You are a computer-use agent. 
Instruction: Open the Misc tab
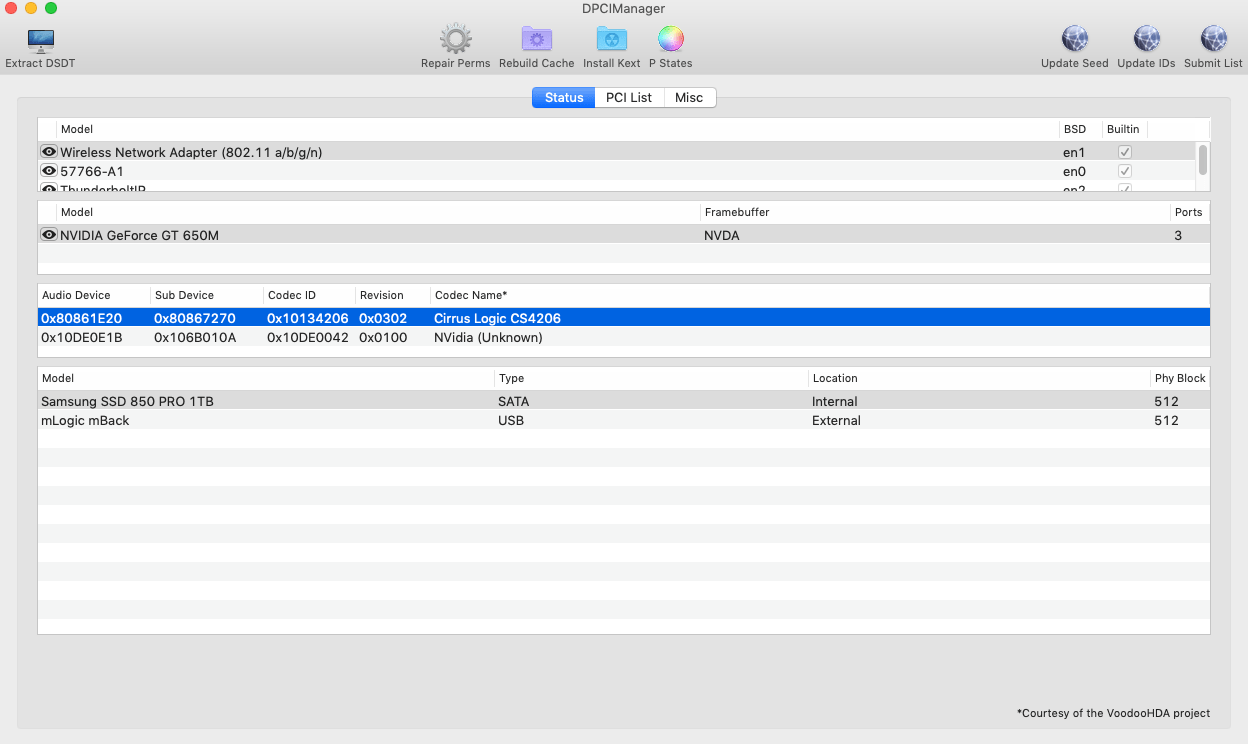(689, 98)
